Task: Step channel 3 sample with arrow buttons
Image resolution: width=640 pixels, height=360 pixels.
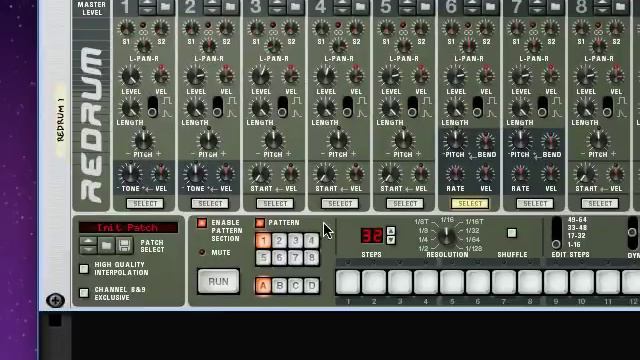Action: [277, 7]
